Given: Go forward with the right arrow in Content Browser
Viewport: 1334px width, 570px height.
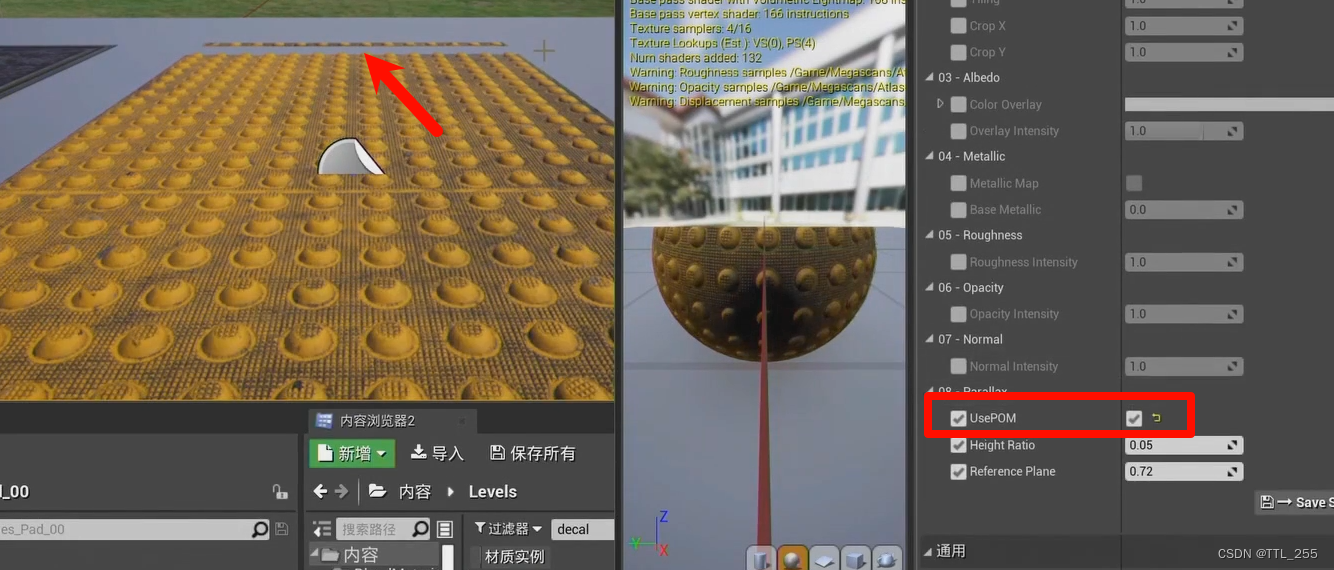Looking at the screenshot, I should coord(341,491).
